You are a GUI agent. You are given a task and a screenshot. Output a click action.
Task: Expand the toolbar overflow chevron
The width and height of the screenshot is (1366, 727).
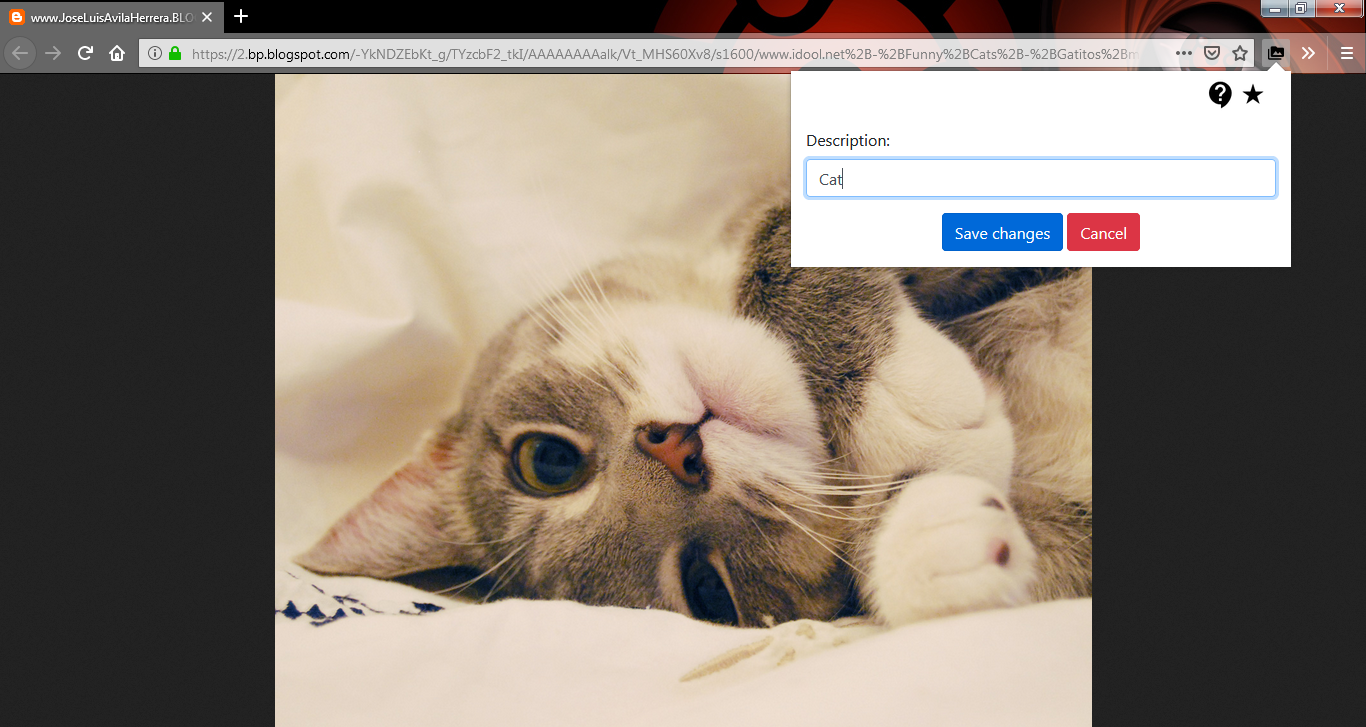(x=1308, y=53)
